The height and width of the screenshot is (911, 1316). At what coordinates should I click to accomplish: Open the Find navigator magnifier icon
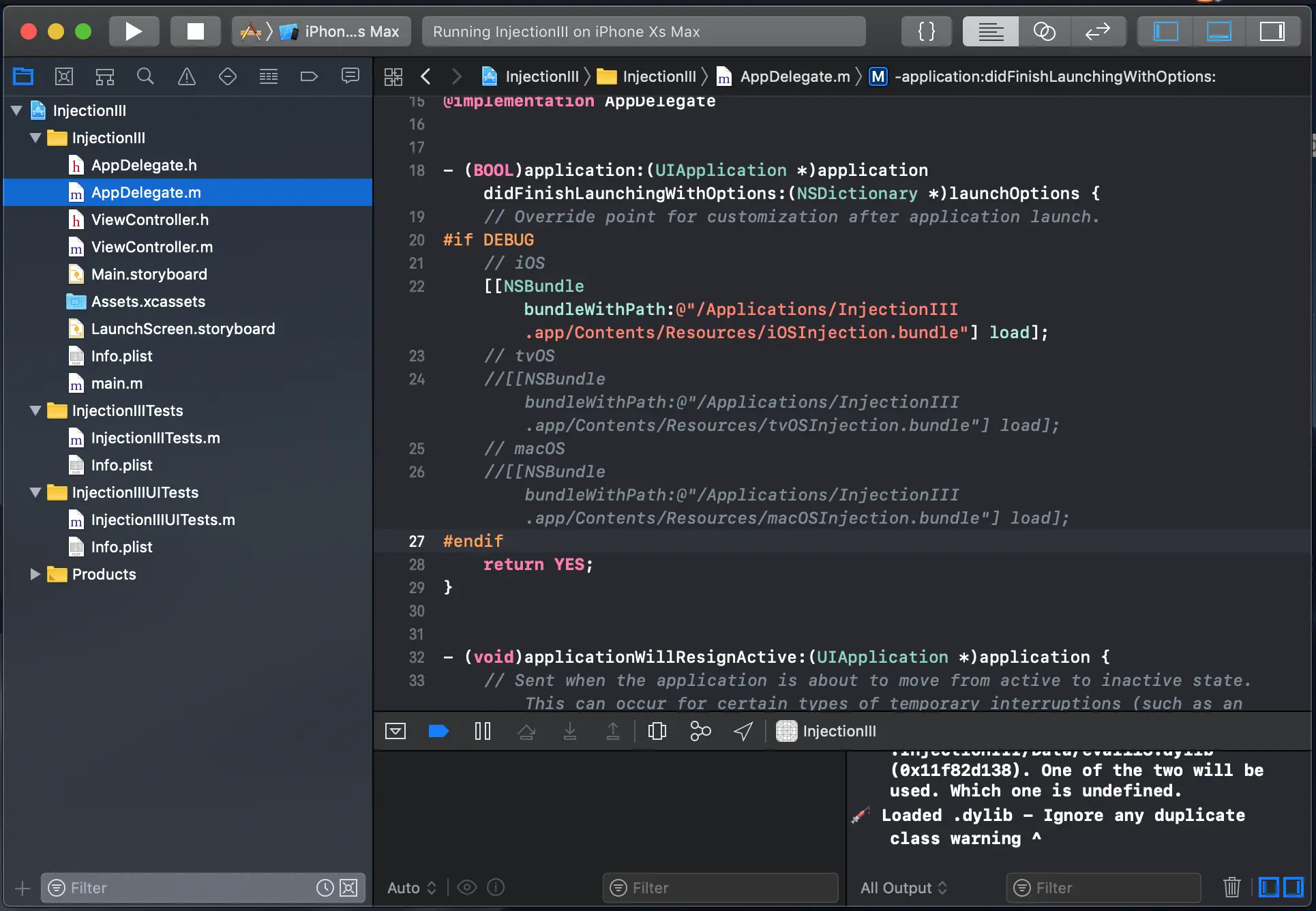tap(145, 76)
